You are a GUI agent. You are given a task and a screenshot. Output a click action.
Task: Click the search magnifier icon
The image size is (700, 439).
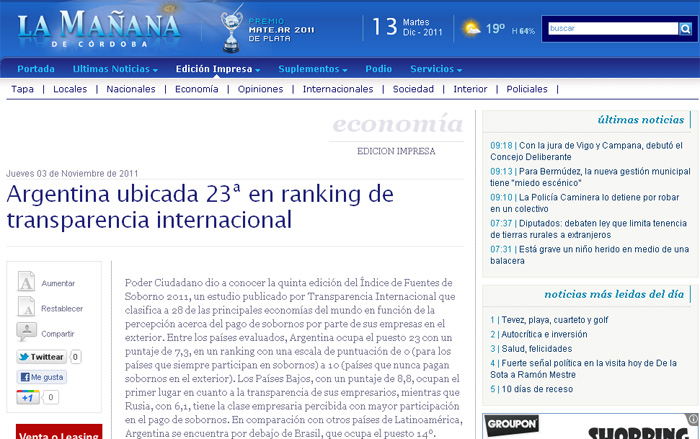(685, 29)
